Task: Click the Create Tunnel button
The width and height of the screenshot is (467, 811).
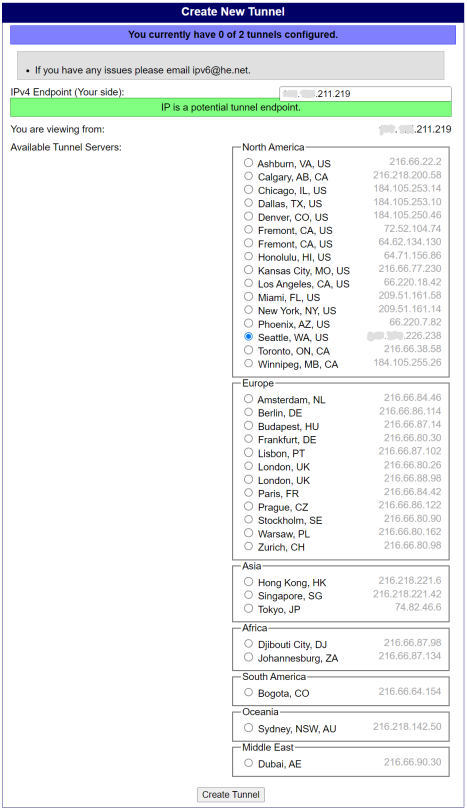Action: pyautogui.click(x=231, y=794)
